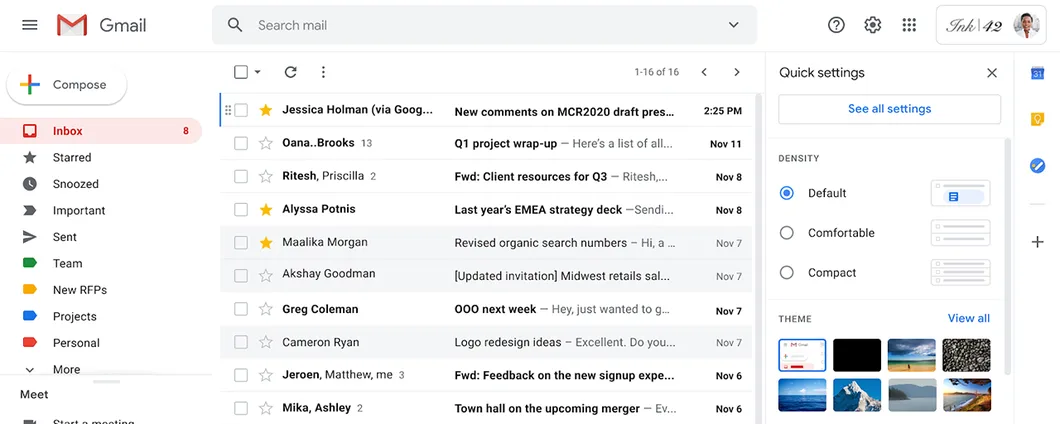Compose a new email
Image resolution: width=1060 pixels, height=424 pixels.
point(67,85)
